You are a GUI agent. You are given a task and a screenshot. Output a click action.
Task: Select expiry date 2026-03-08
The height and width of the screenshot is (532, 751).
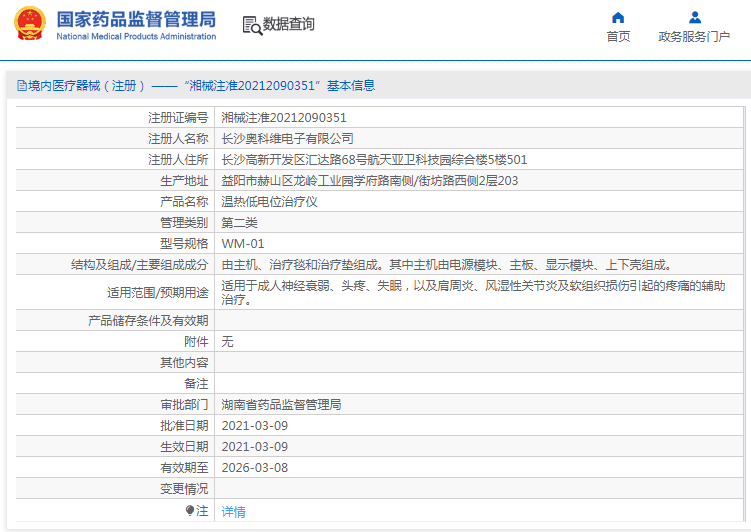click(x=255, y=468)
